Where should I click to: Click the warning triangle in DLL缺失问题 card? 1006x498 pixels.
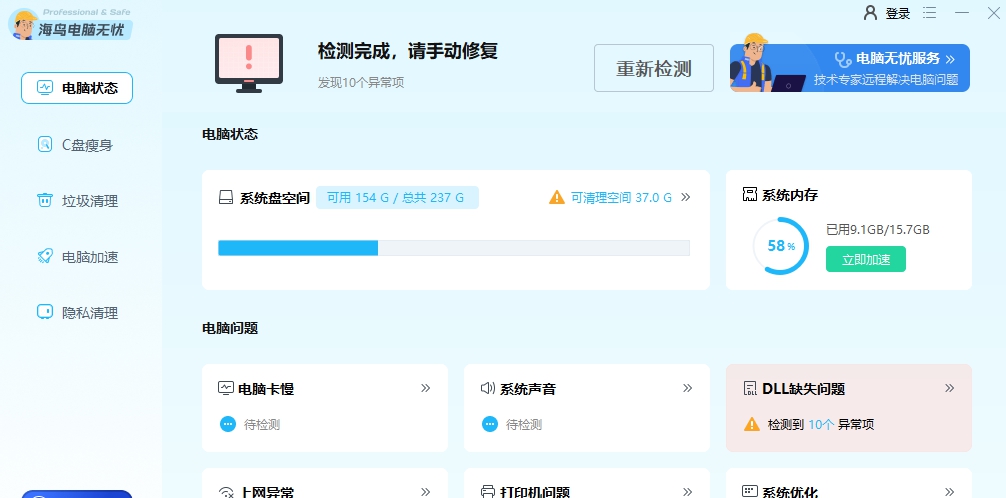point(752,424)
